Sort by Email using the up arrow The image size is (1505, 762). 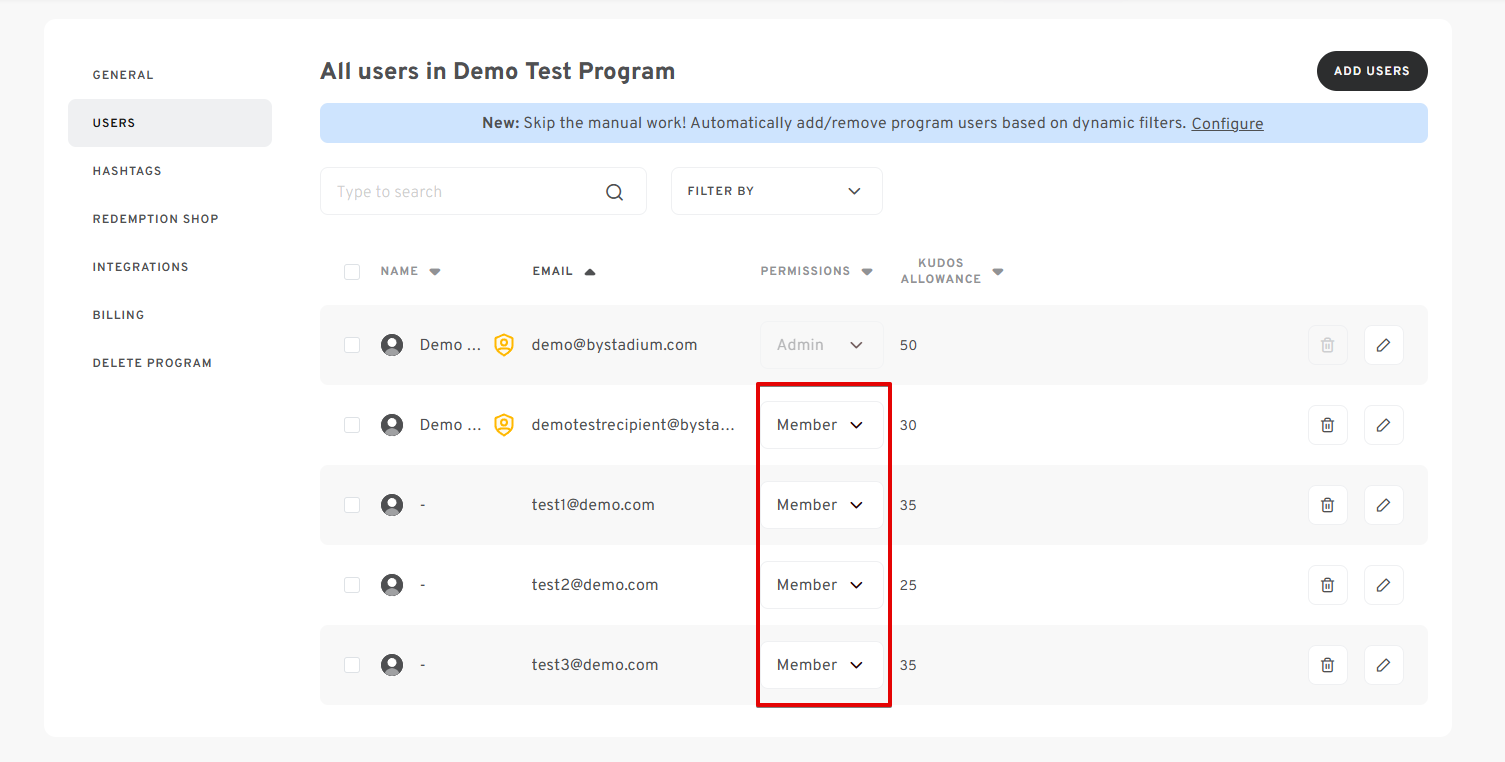[590, 272]
